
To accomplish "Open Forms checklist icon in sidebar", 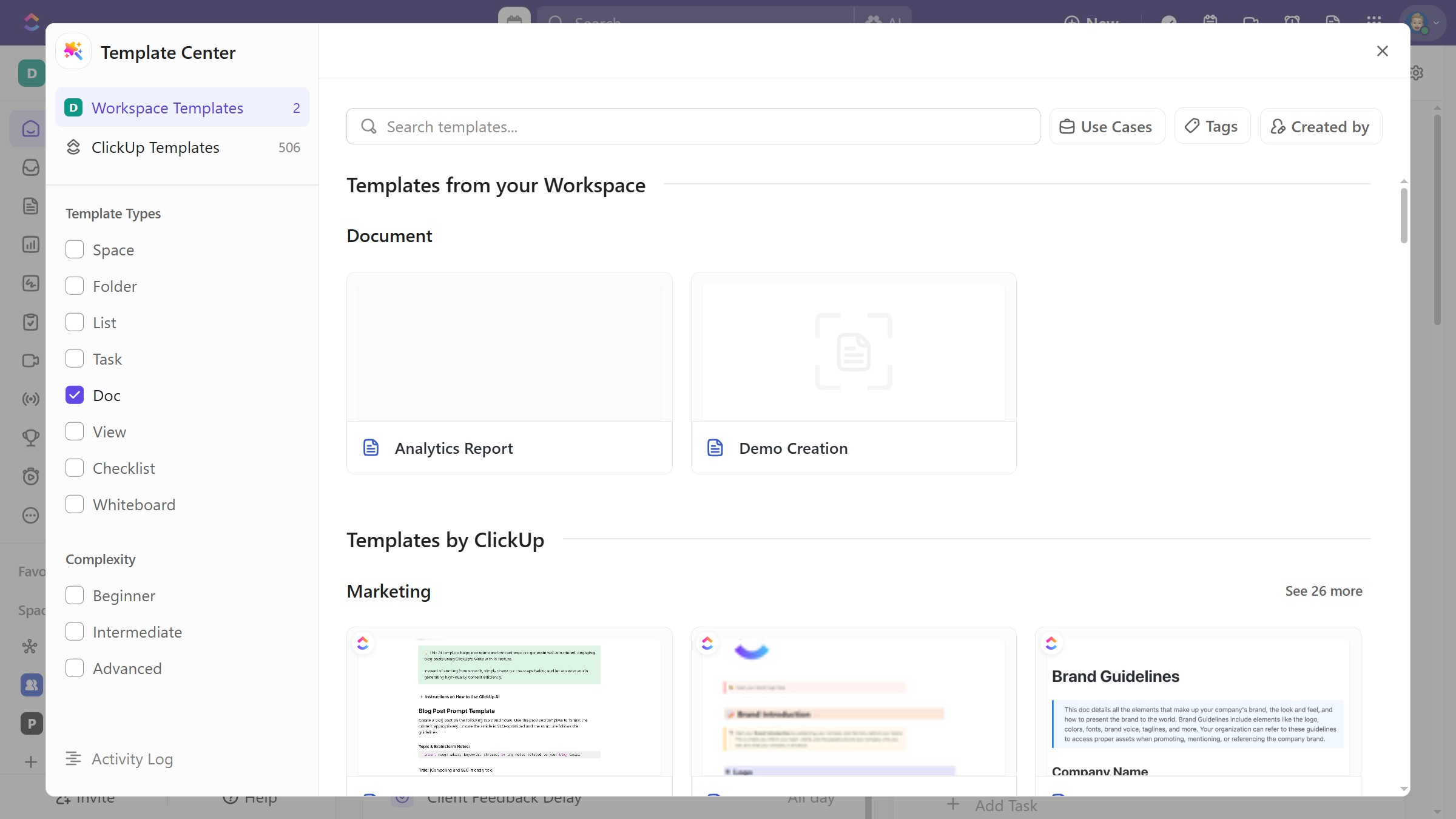I will (x=31, y=322).
